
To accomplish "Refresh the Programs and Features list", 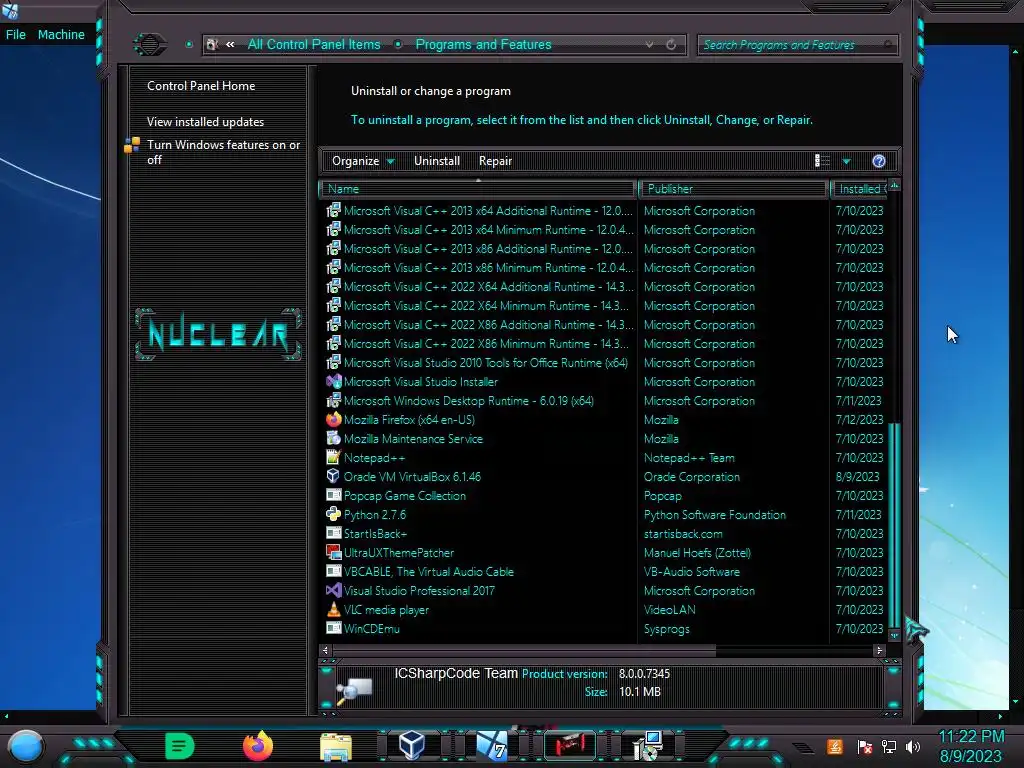I will pyautogui.click(x=671, y=44).
